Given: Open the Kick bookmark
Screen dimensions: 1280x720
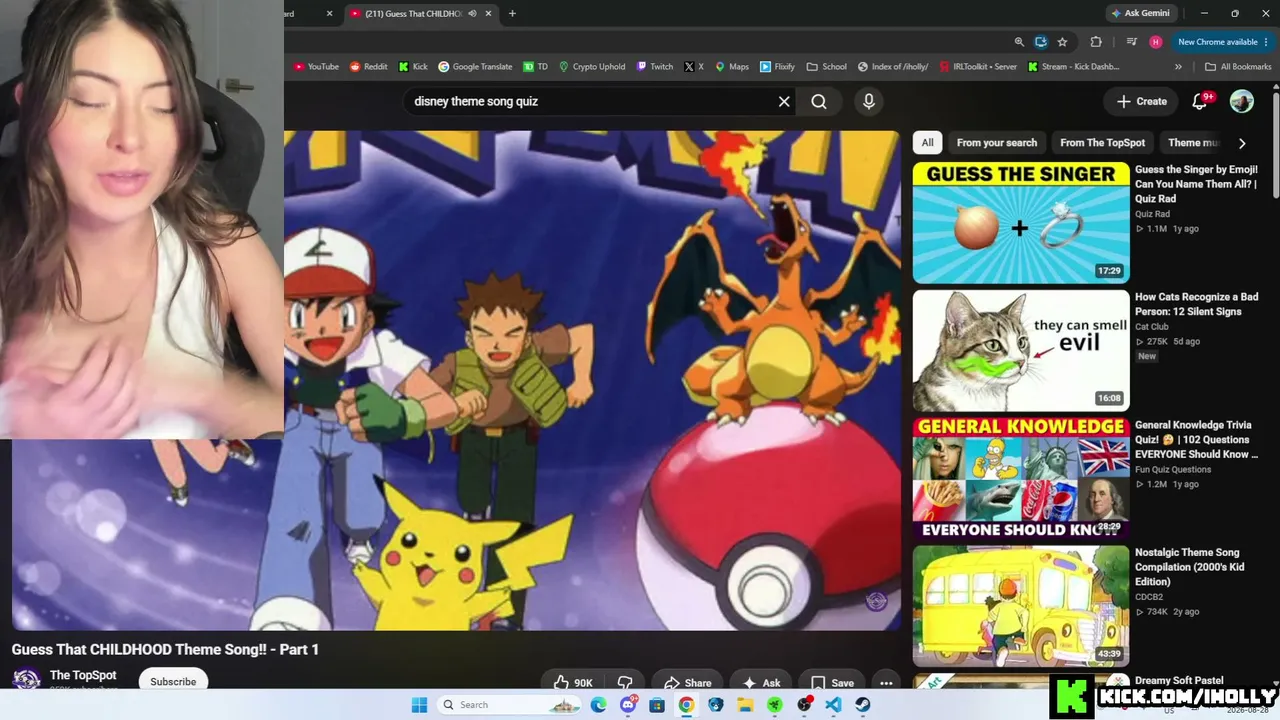Looking at the screenshot, I should pyautogui.click(x=413, y=67).
